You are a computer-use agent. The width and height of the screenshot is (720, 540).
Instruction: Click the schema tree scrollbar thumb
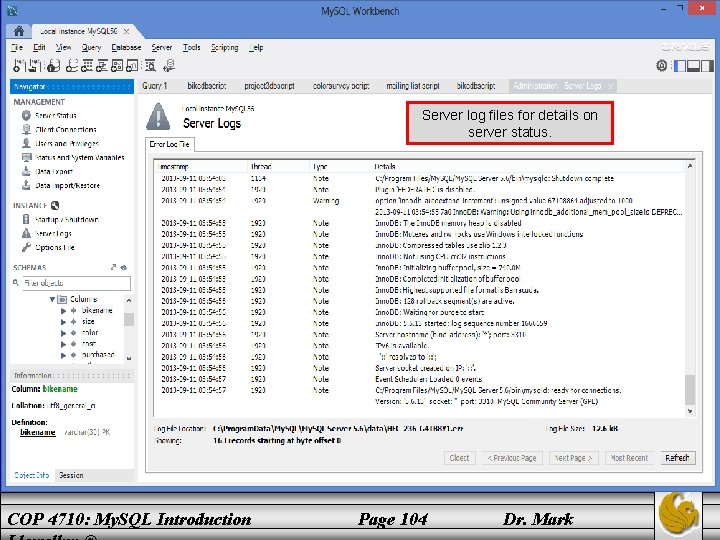[x=129, y=319]
